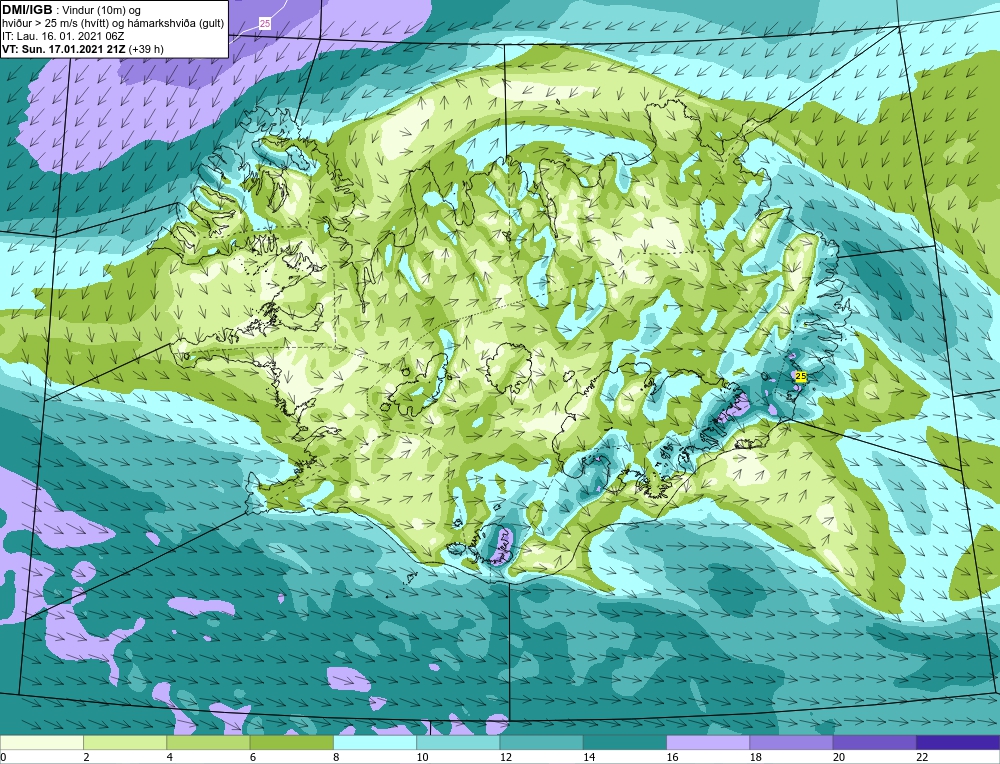Click the legend scale label 4
The height and width of the screenshot is (764, 1000).
[170, 757]
